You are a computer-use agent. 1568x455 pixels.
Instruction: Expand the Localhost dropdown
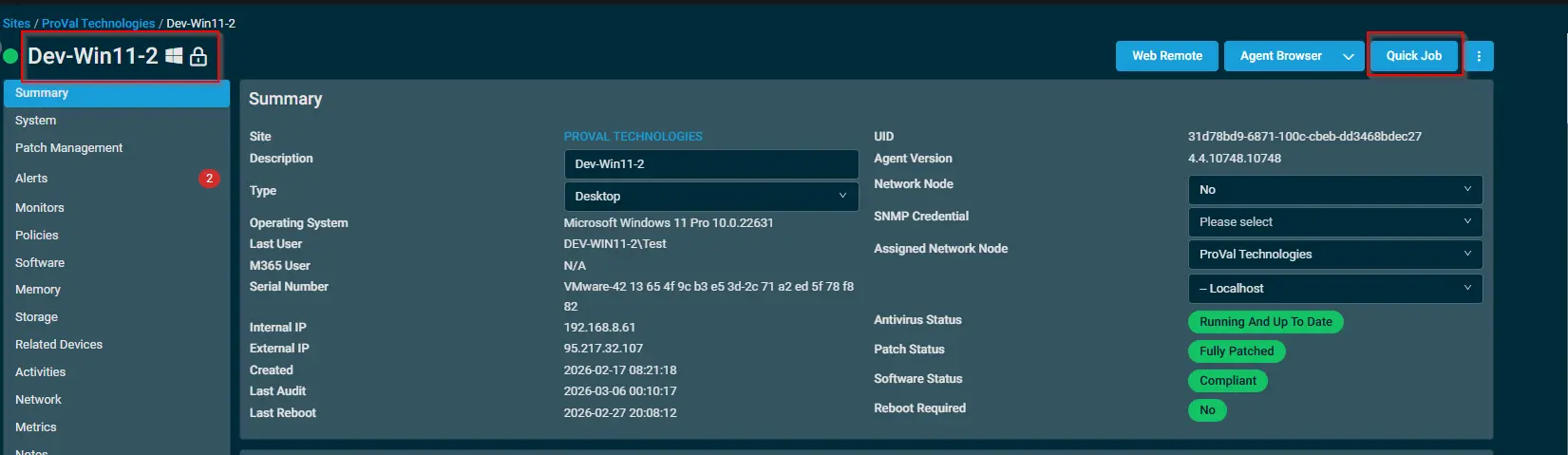pos(1334,289)
